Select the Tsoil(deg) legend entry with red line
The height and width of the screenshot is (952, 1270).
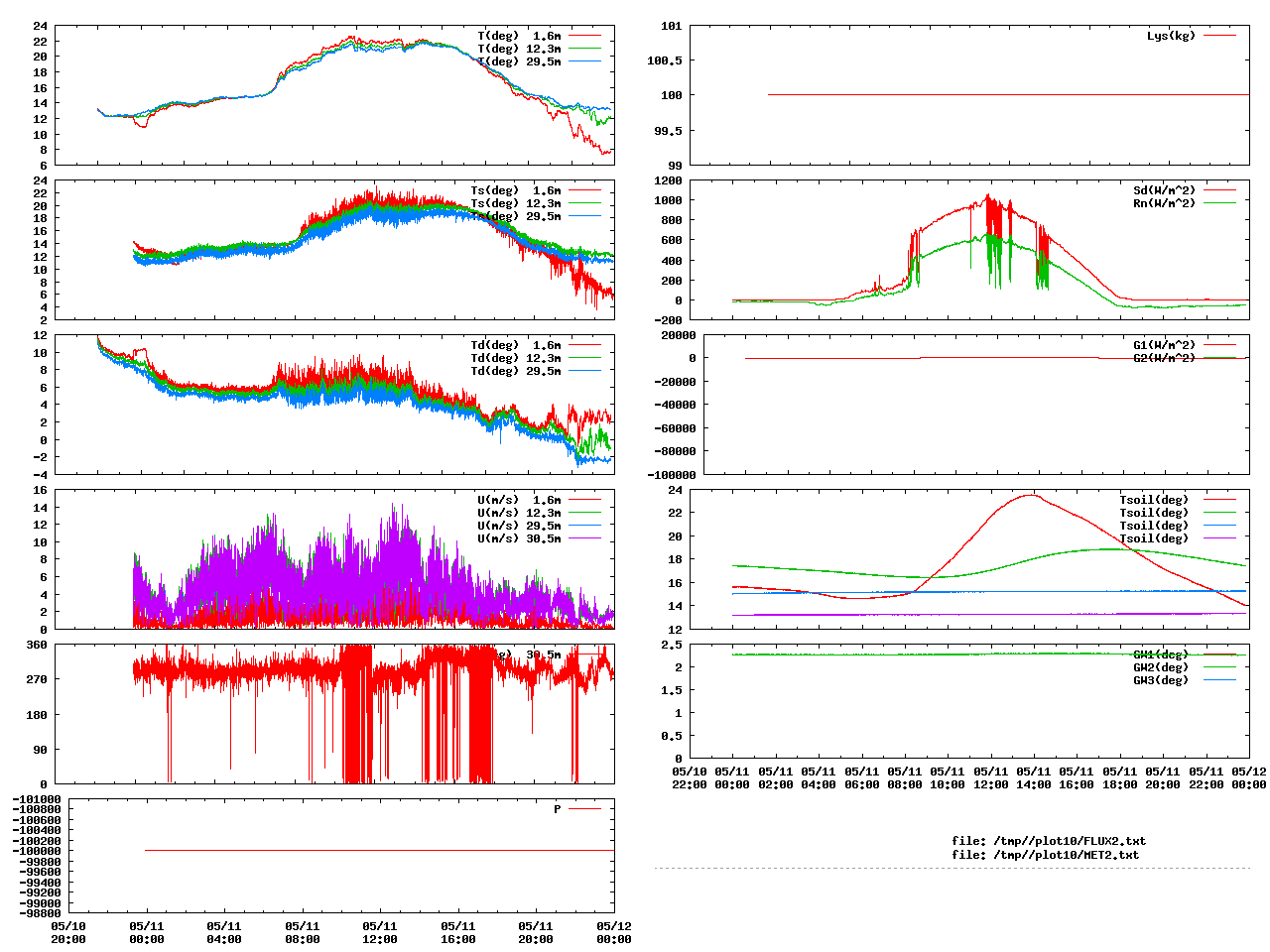pos(1154,500)
